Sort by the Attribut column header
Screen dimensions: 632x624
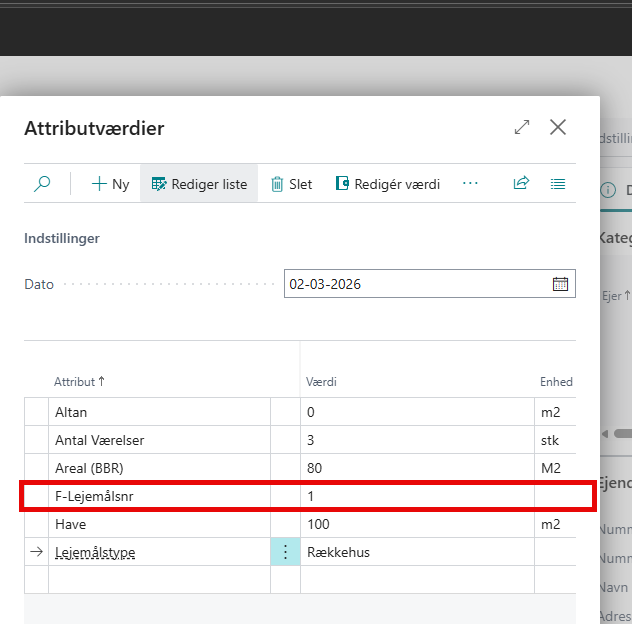click(x=79, y=382)
